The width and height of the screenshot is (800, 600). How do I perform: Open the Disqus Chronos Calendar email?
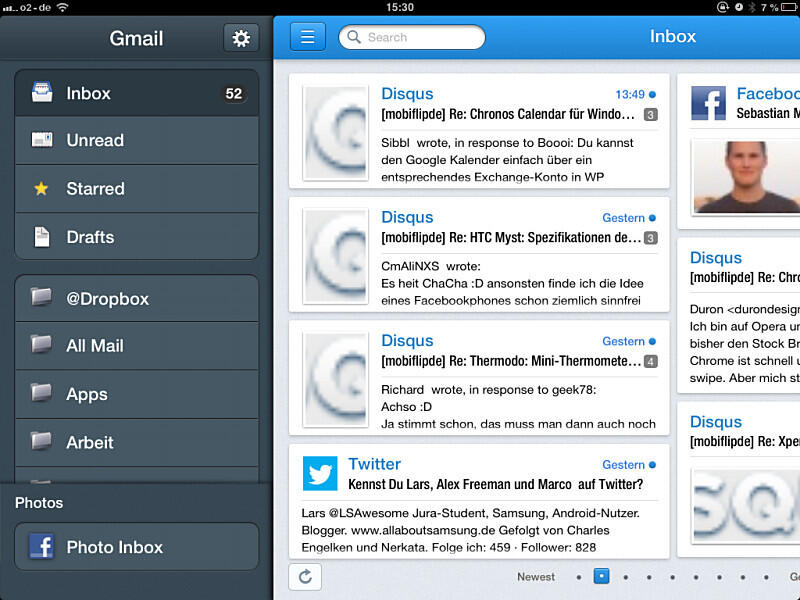(479, 131)
